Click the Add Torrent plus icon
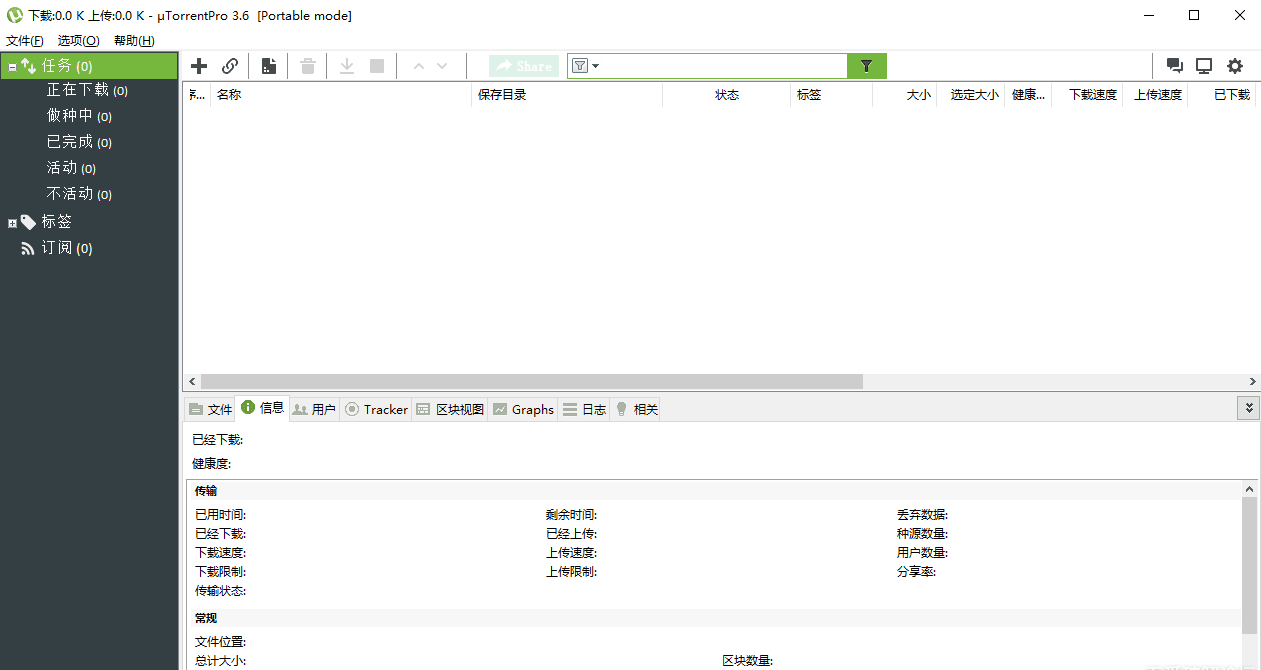 198,65
